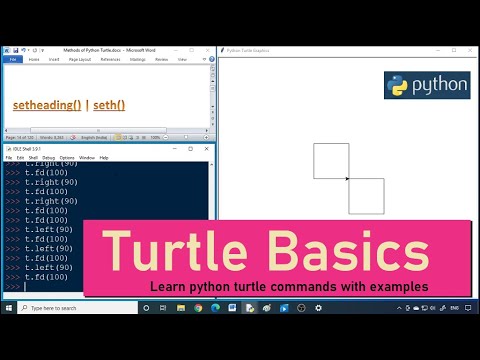Viewport: 480px width, 360px height.
Task: Click the Words count in Word's status bar
Action: coord(52,137)
